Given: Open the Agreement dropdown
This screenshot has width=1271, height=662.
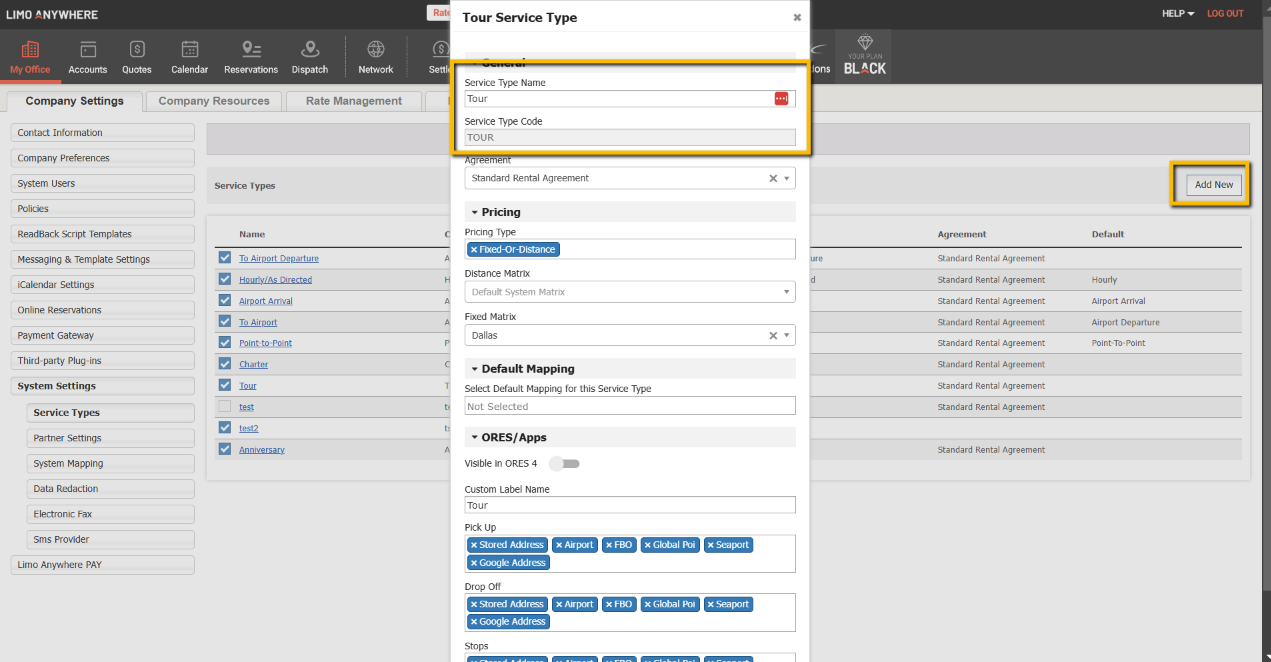Looking at the screenshot, I should (x=787, y=178).
